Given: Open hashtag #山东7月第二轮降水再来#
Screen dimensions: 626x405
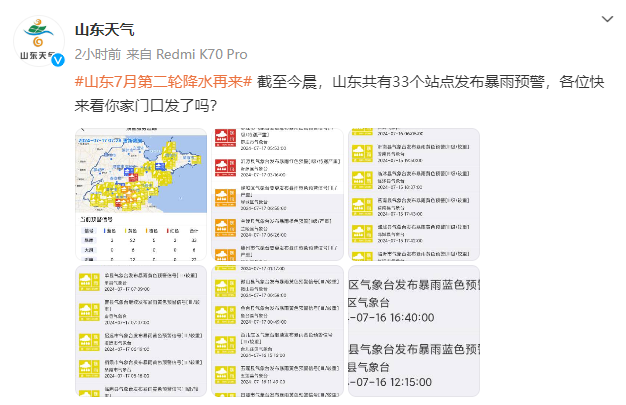Looking at the screenshot, I should [x=163, y=82].
